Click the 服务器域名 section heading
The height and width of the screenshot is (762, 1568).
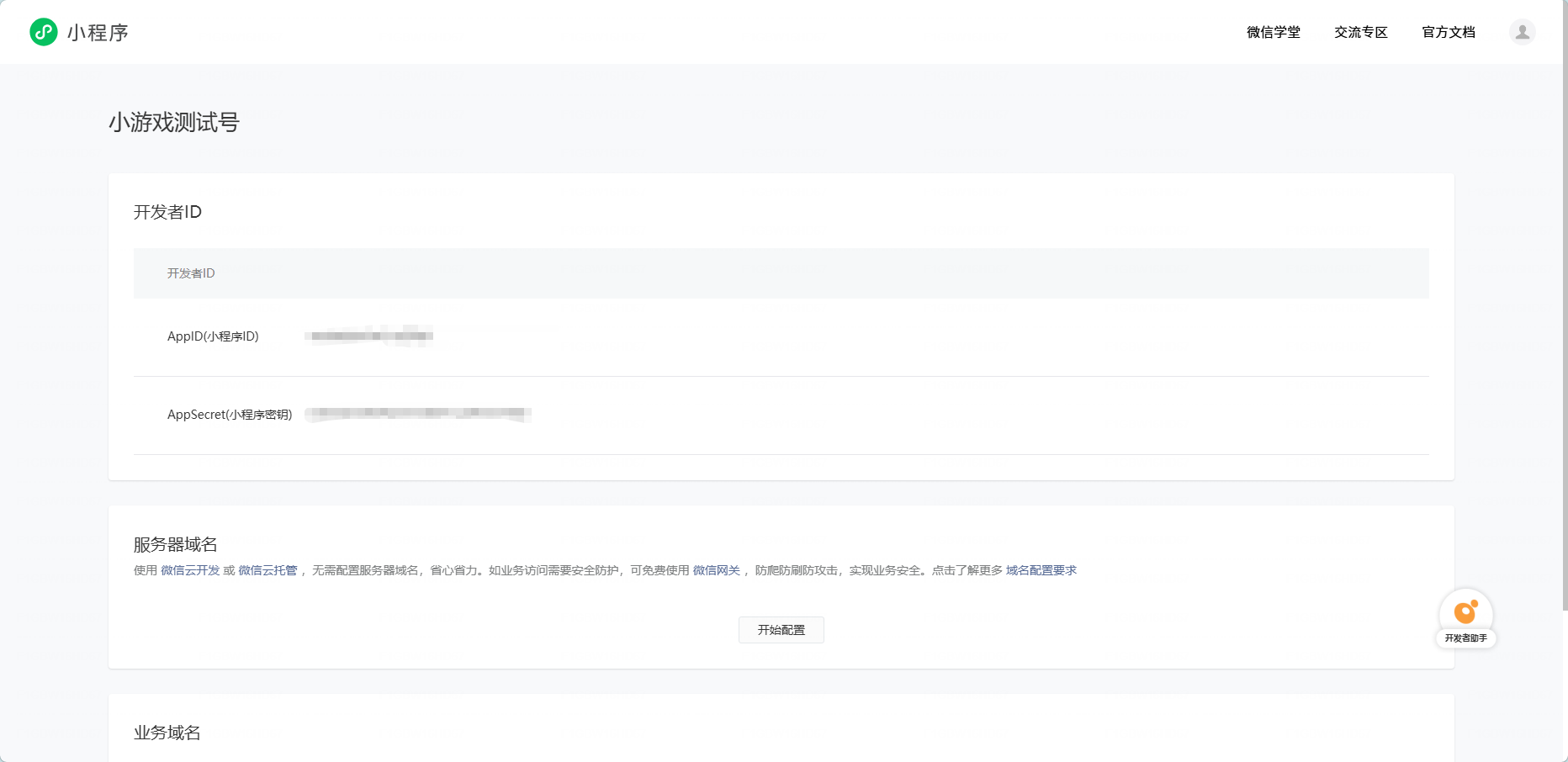pyautogui.click(x=176, y=545)
